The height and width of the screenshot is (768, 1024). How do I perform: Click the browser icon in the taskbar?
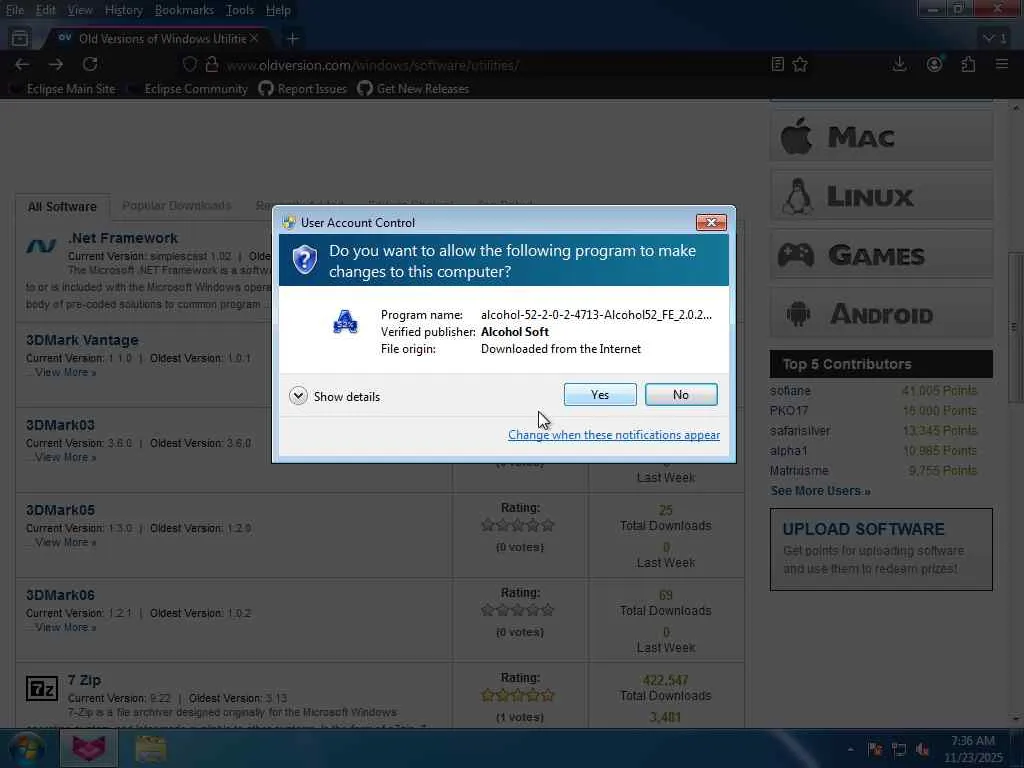(89, 748)
